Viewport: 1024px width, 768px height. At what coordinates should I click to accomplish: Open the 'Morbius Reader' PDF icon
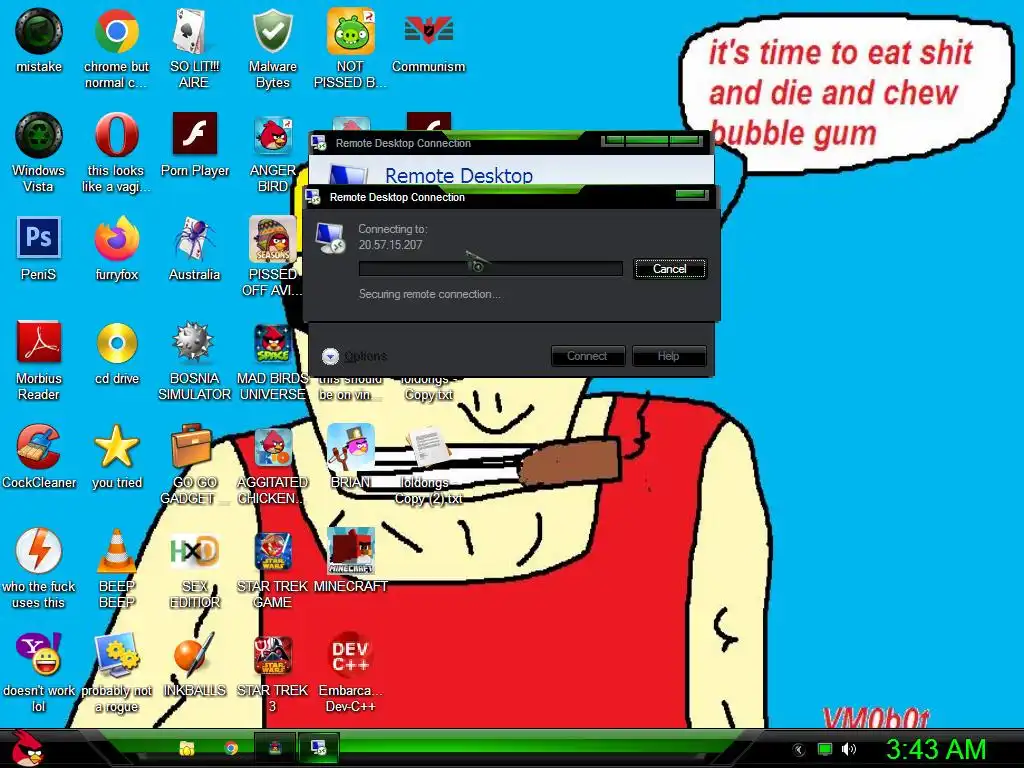pos(39,360)
